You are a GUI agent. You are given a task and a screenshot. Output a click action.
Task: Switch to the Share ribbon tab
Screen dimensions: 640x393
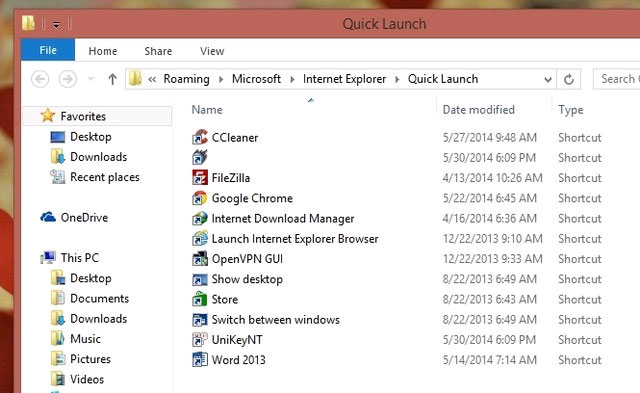pyautogui.click(x=158, y=51)
